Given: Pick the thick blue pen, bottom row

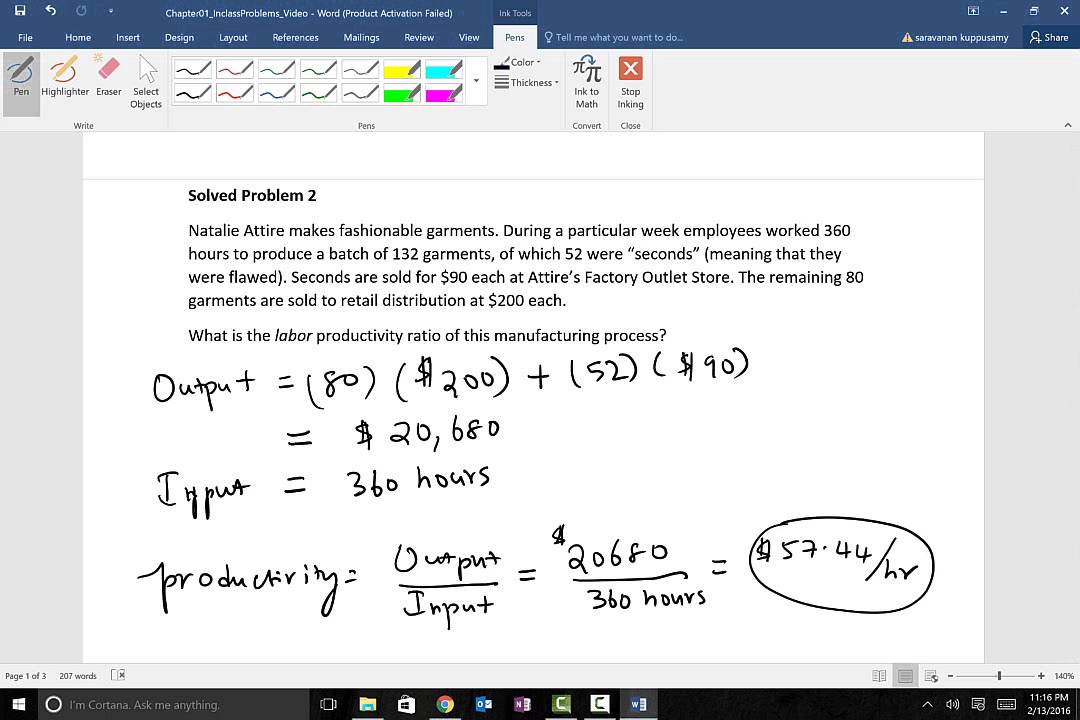Looking at the screenshot, I should (277, 92).
